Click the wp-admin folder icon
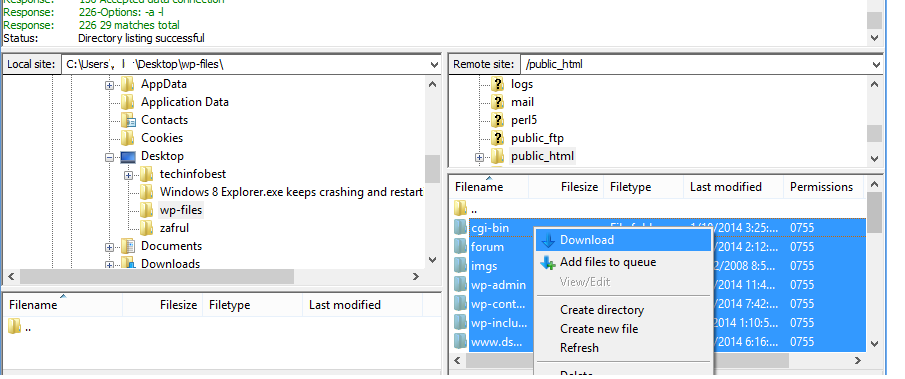 click(x=460, y=285)
